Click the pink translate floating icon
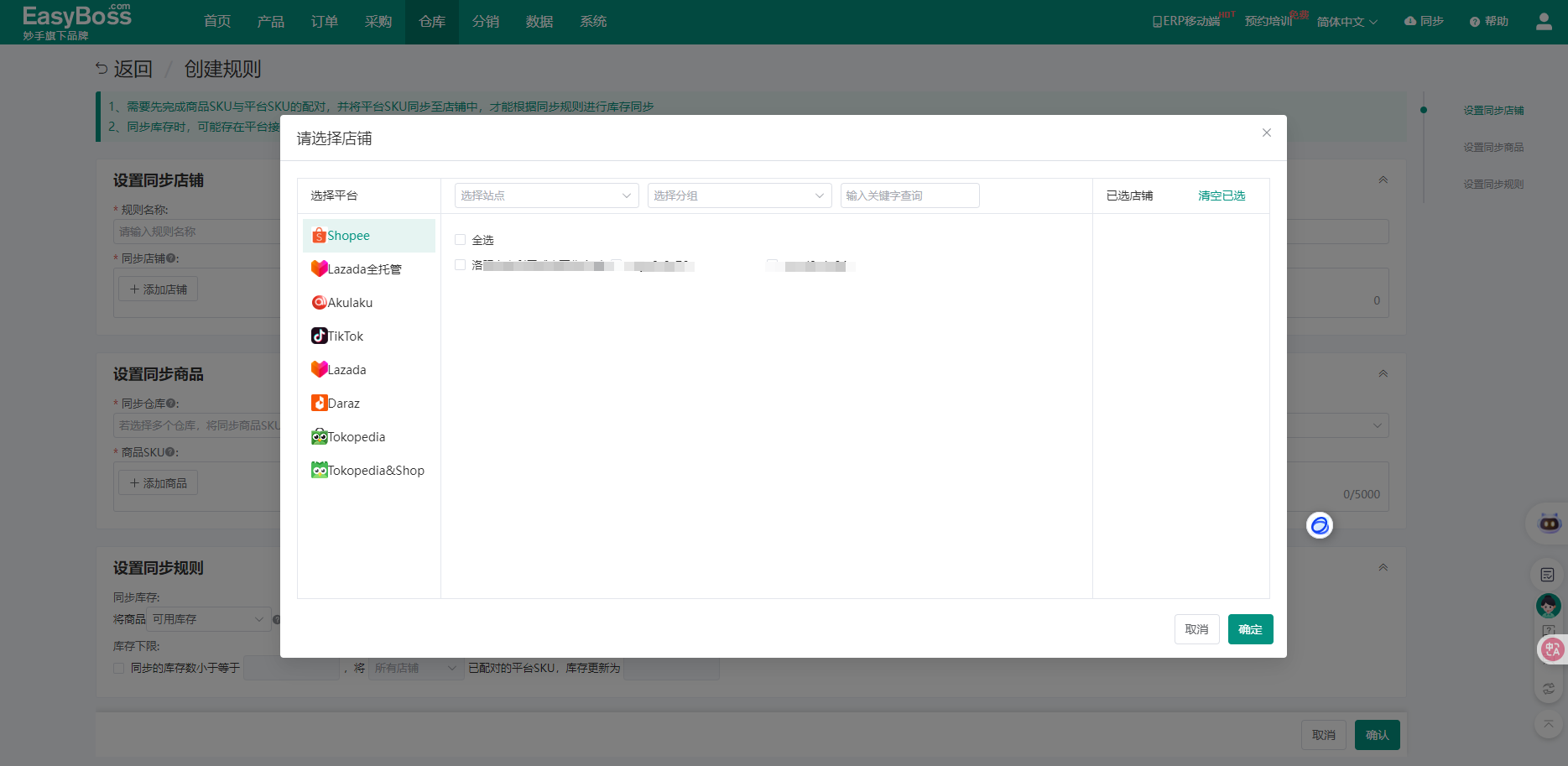Screen dimensions: 1568x766 point(1552,649)
